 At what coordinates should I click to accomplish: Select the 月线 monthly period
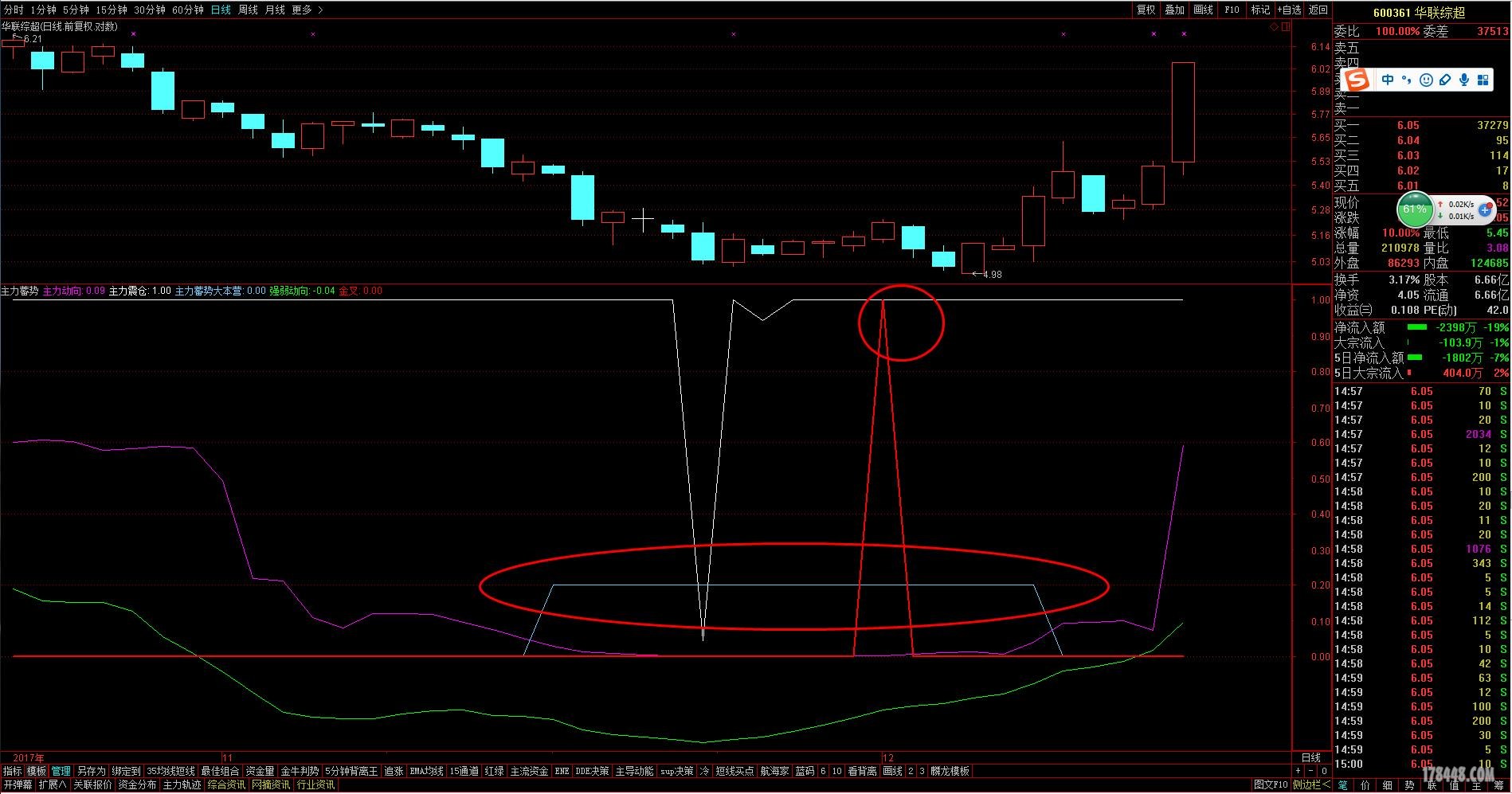pyautogui.click(x=275, y=10)
